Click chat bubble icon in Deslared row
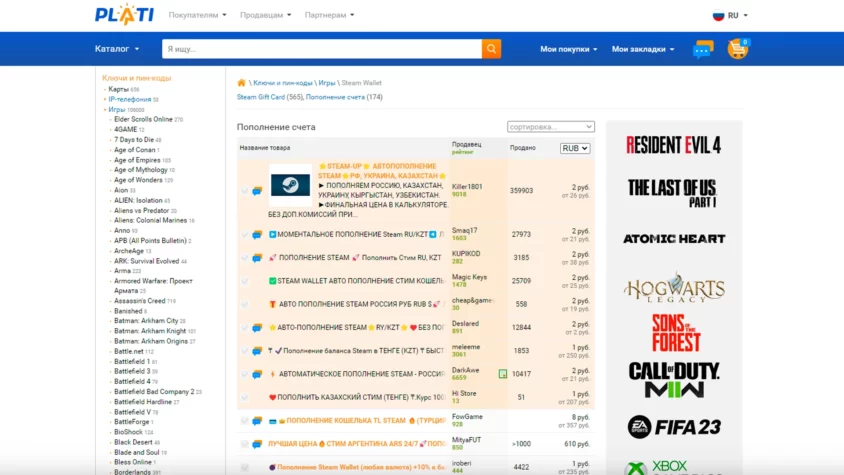 (257, 327)
